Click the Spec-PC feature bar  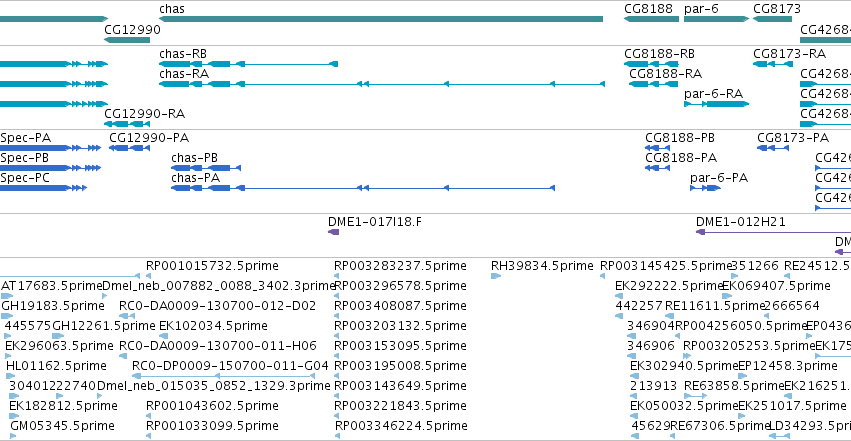[43, 188]
